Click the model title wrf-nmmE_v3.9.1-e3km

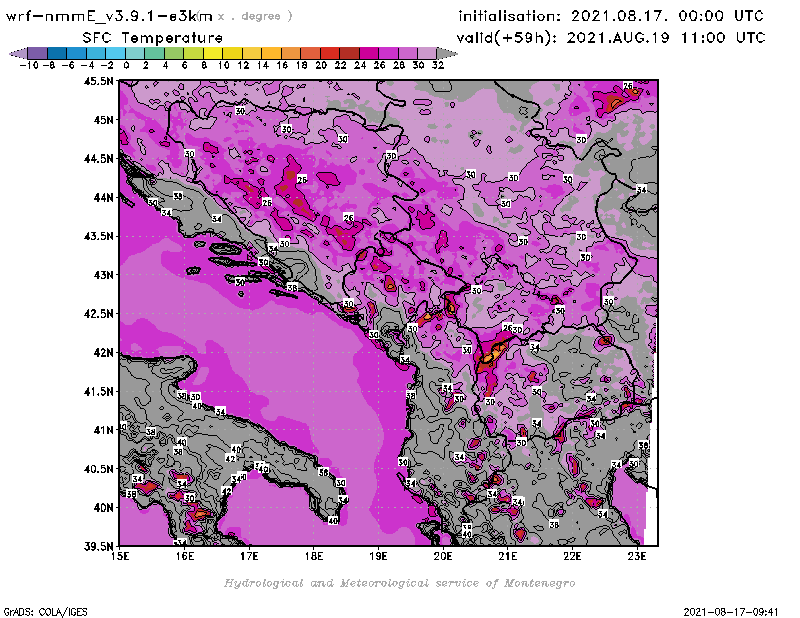[x=109, y=16]
